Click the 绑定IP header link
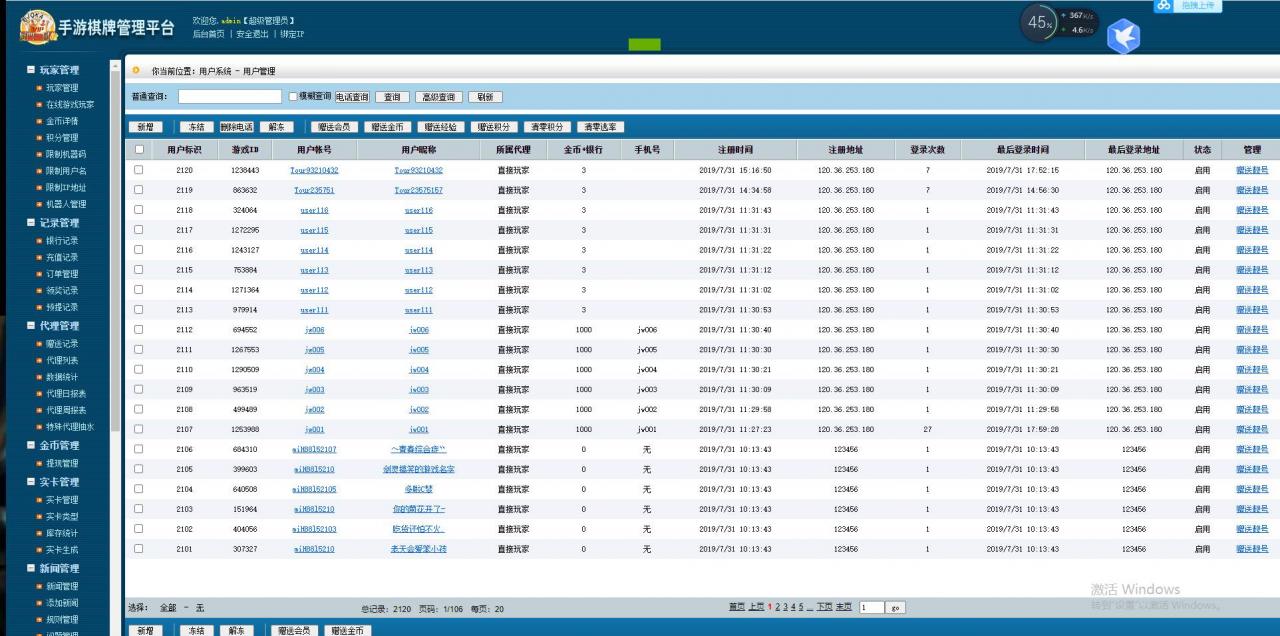Viewport: 1280px width, 636px height. pyautogui.click(x=292, y=34)
